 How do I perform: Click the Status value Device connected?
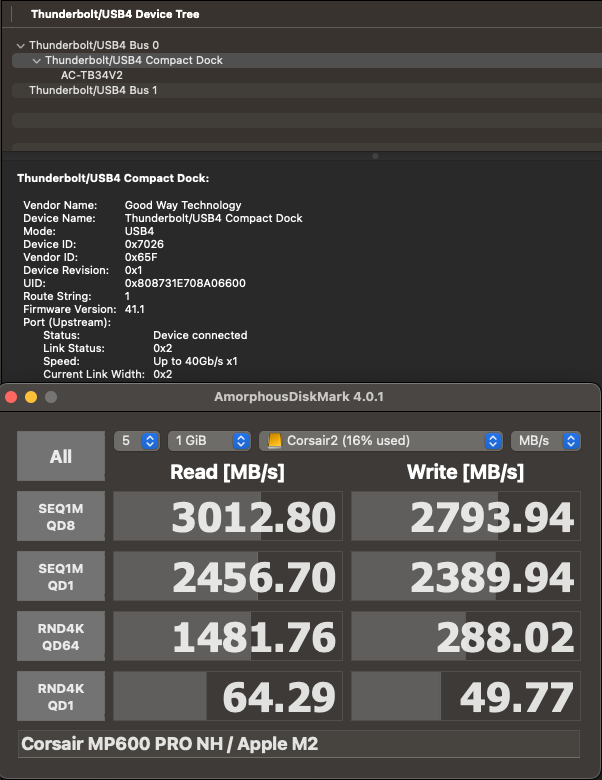pyautogui.click(x=200, y=335)
